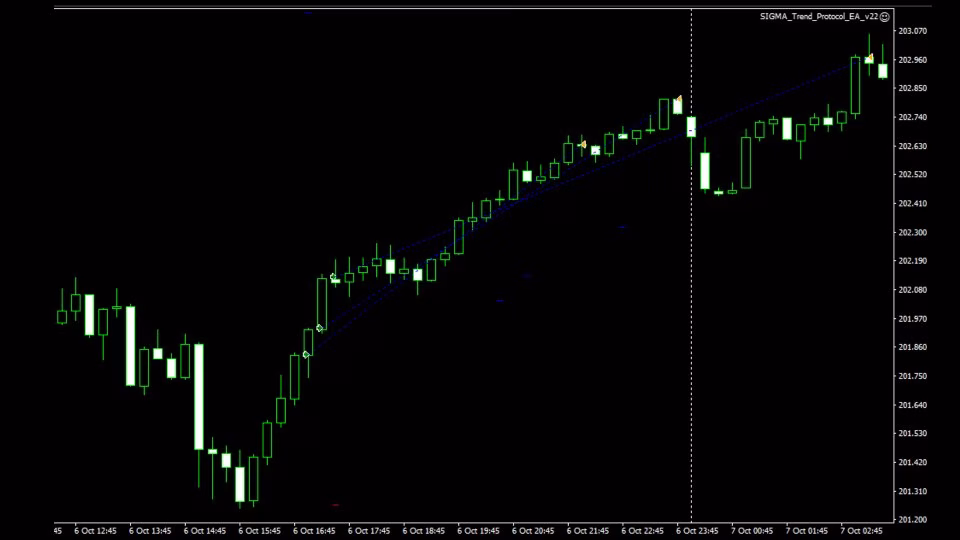Click the 7 Oct 02:45 time axis label

tap(861, 531)
